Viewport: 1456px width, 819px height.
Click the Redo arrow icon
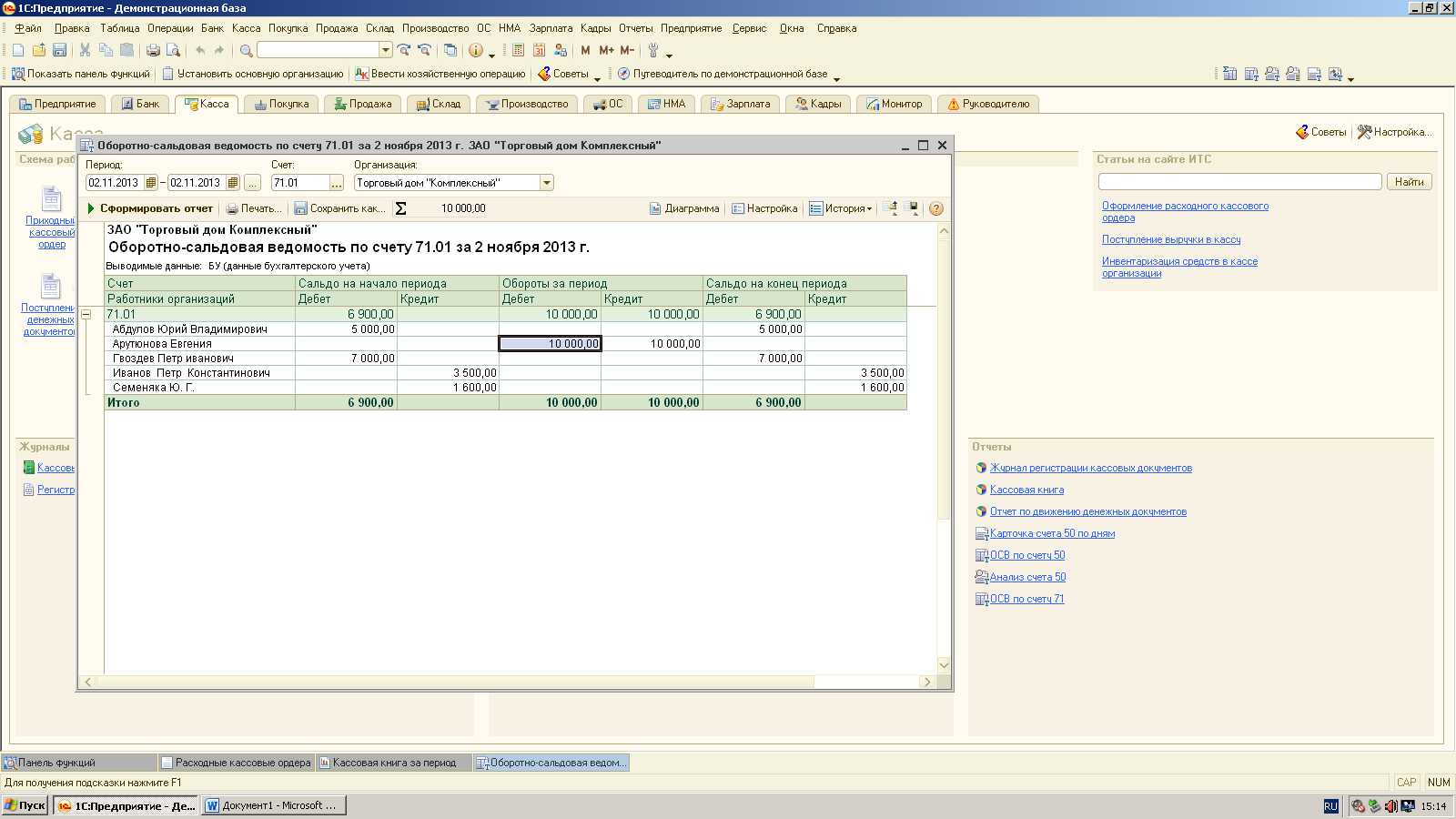coord(219,50)
